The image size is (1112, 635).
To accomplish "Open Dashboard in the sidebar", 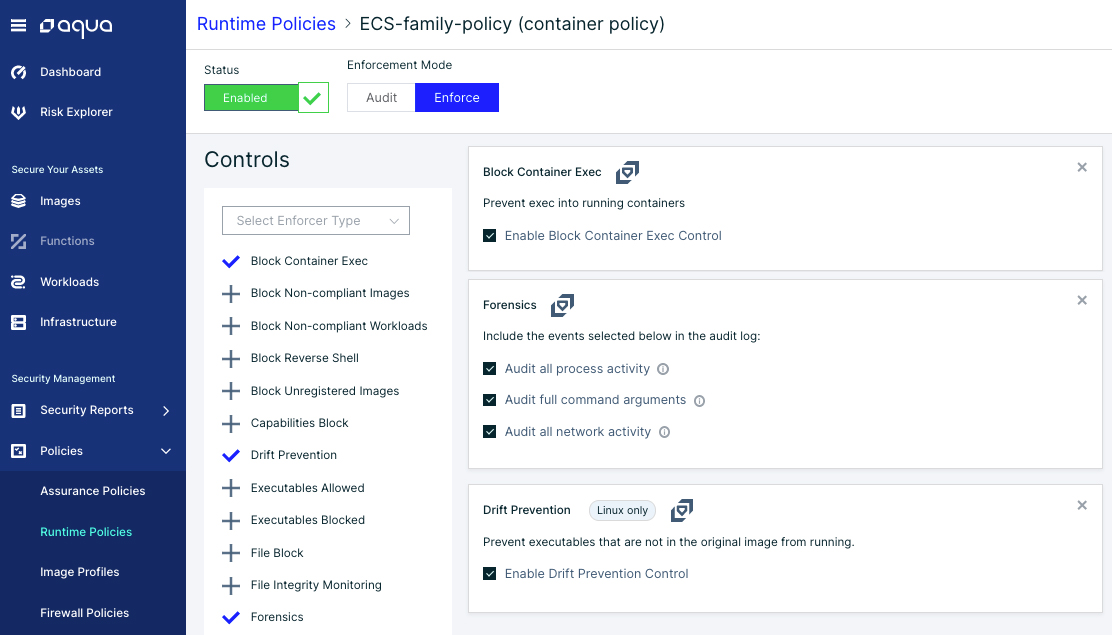I will point(70,72).
